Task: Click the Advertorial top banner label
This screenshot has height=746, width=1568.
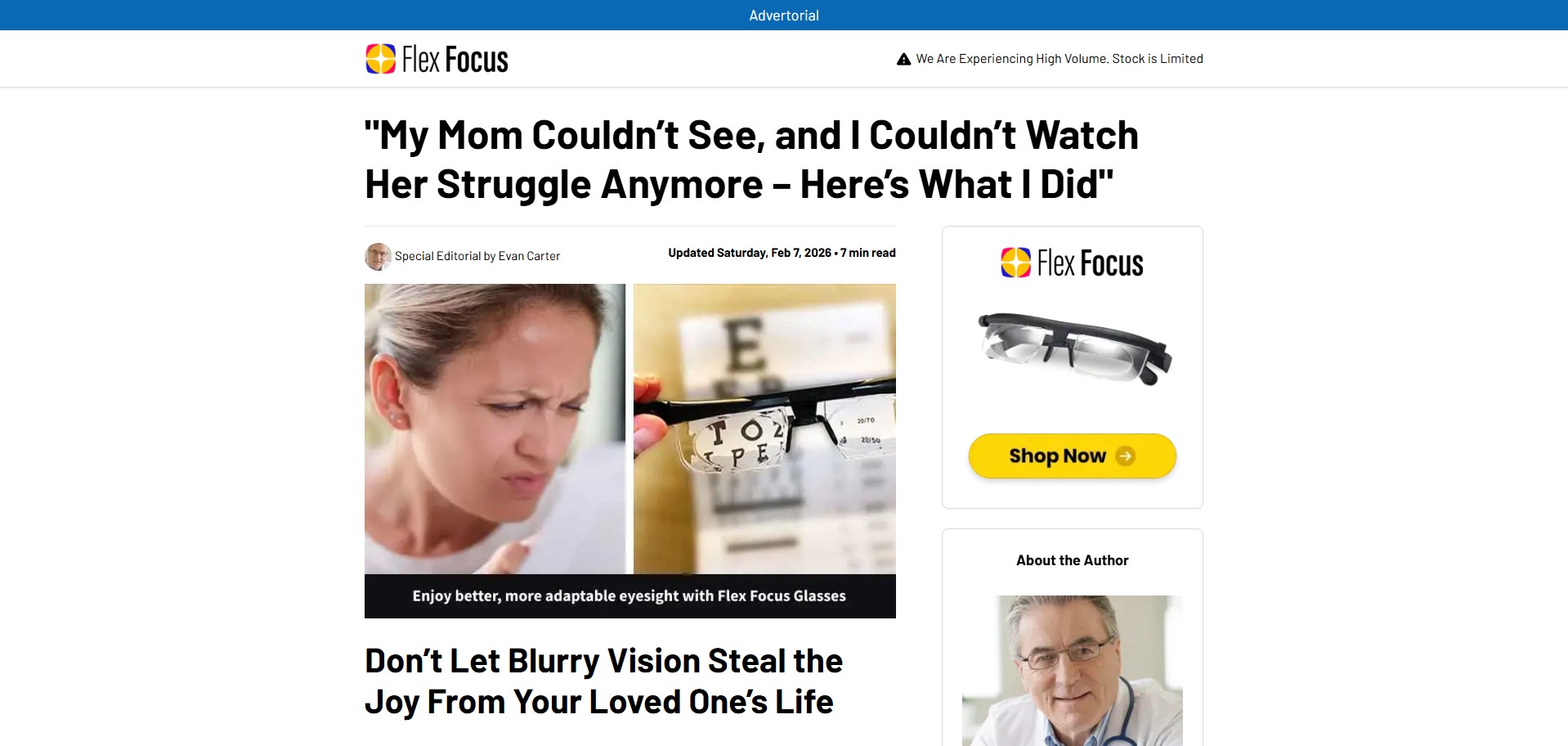Action: tap(784, 16)
